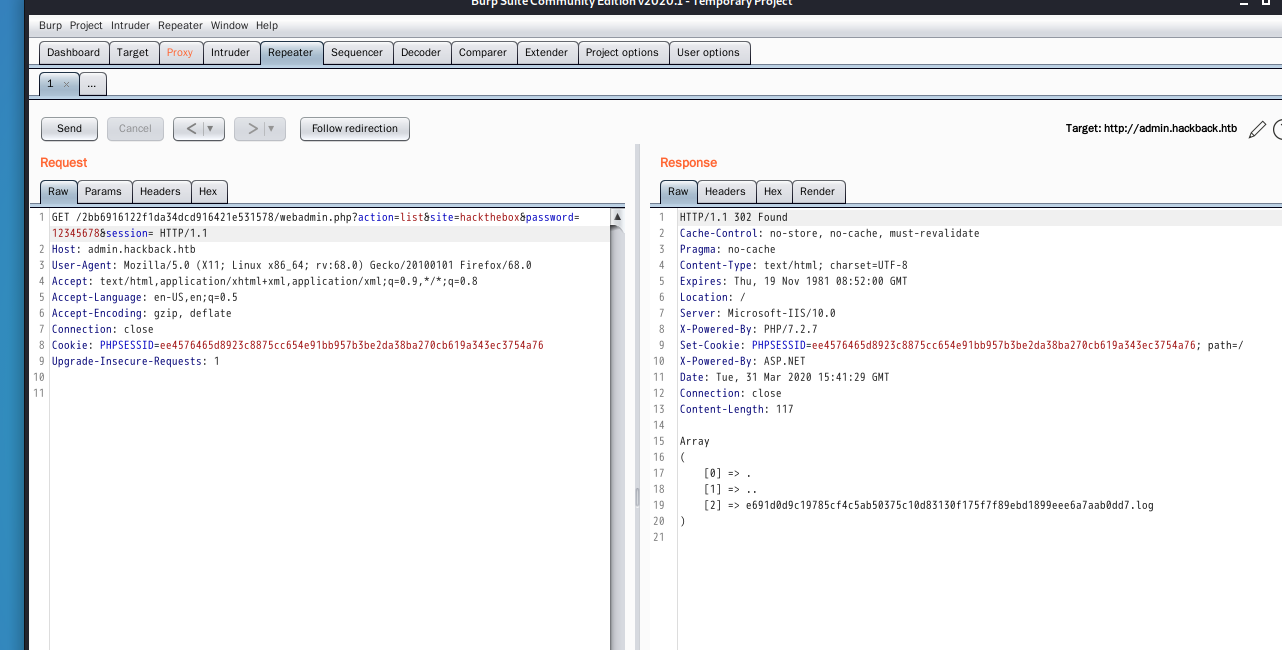Image resolution: width=1282 pixels, height=650 pixels.
Task: Go back to previous request in history
Action: tap(191, 128)
